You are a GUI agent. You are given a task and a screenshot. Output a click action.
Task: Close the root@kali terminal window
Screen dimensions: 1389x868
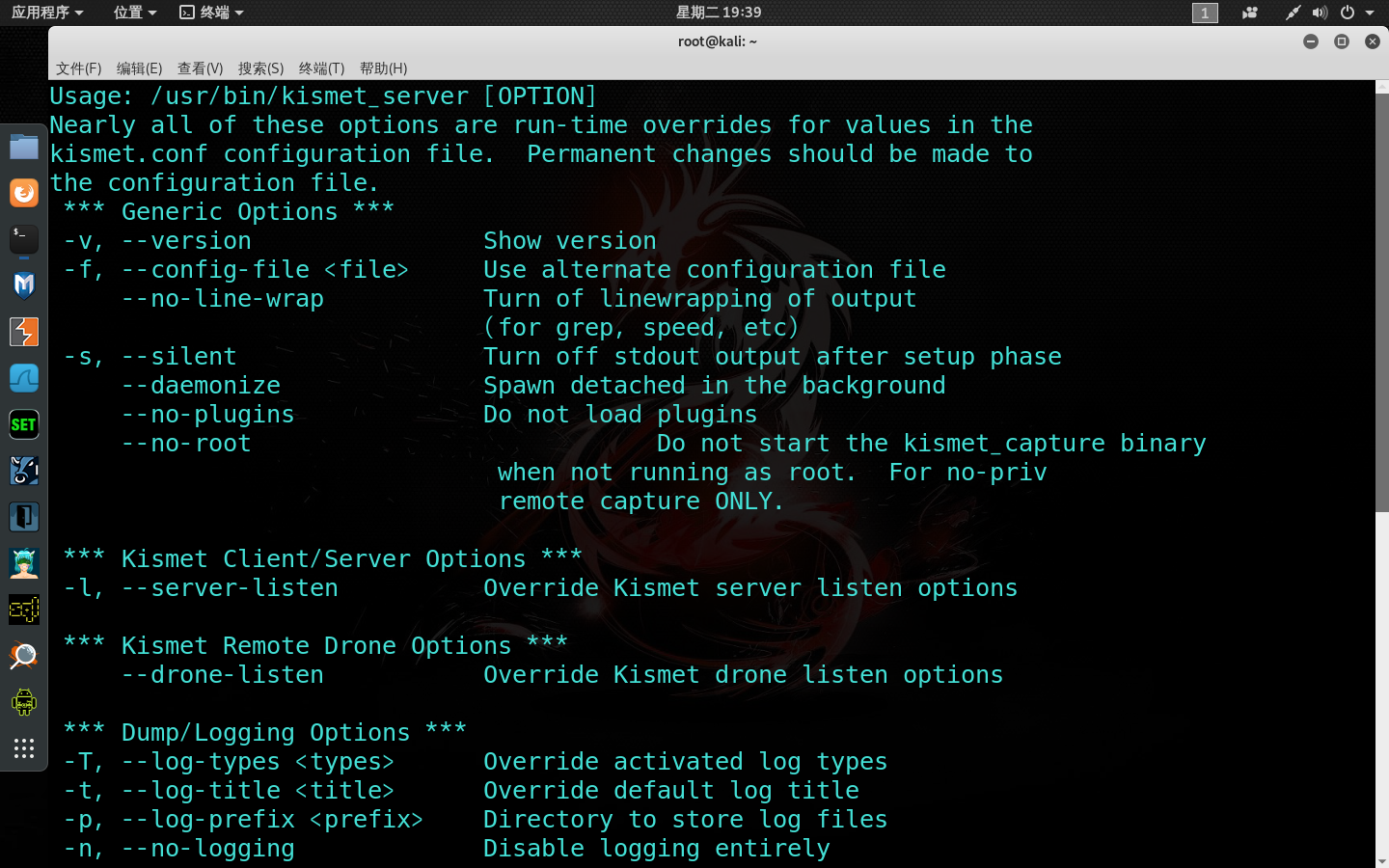coord(1373,41)
